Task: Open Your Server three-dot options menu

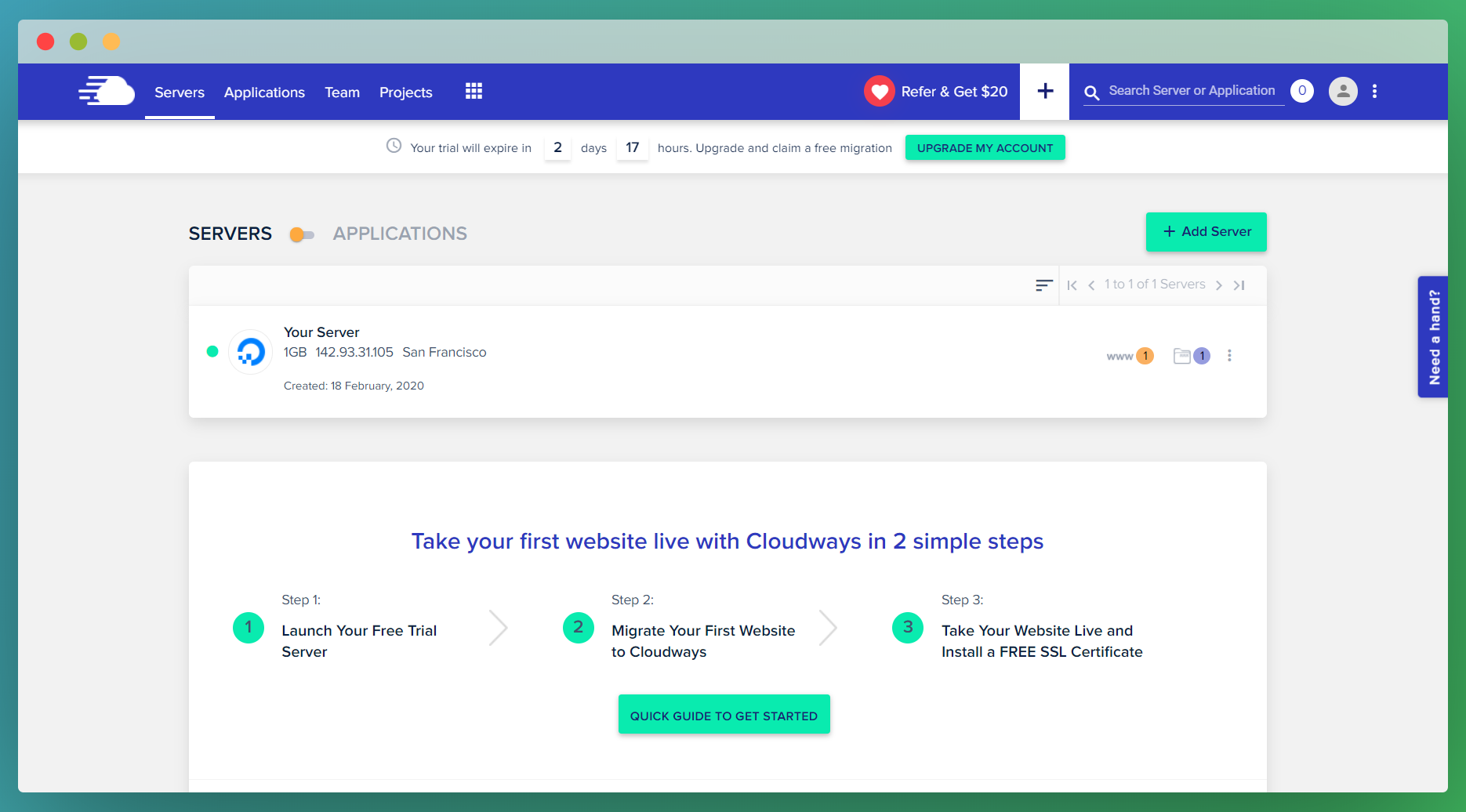Action: click(x=1229, y=356)
